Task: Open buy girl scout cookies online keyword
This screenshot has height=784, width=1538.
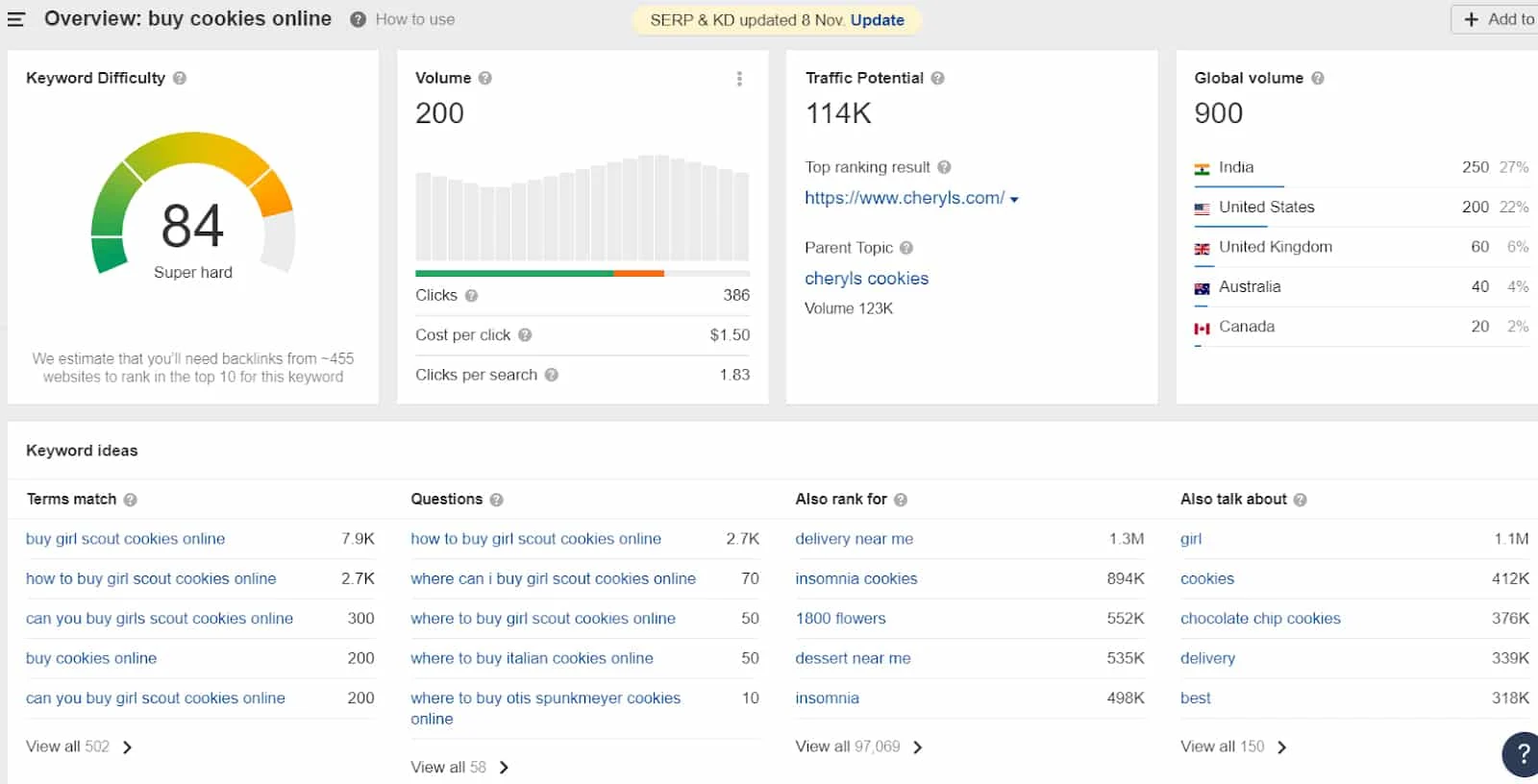Action: 126,539
